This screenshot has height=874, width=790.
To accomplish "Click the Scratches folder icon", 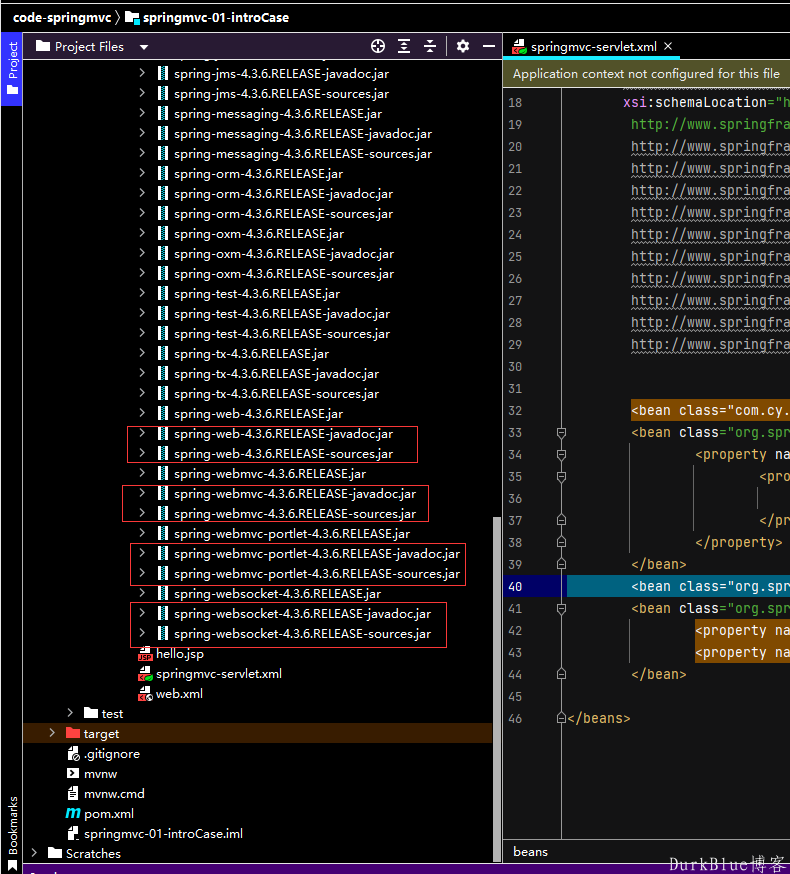I will [x=55, y=853].
